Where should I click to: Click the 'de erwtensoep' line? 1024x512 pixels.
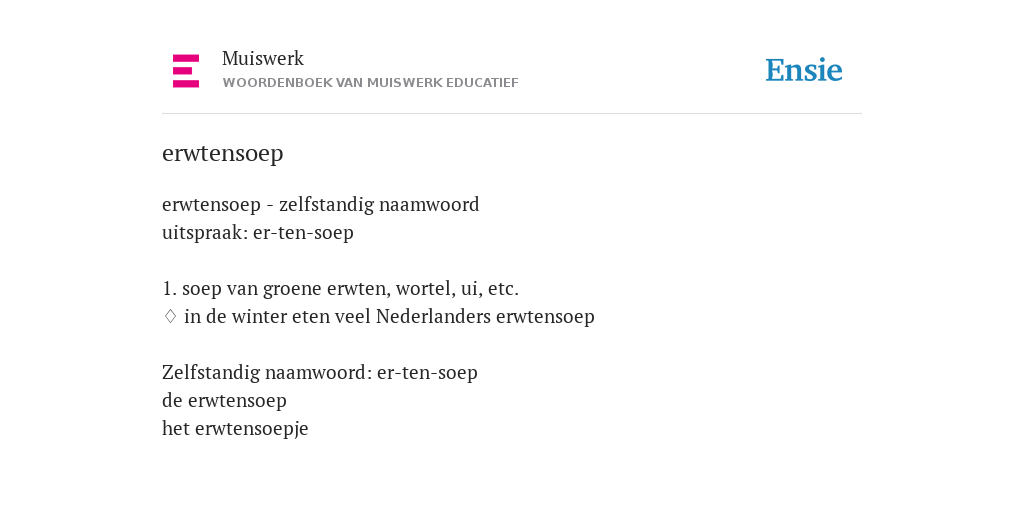[x=224, y=401]
